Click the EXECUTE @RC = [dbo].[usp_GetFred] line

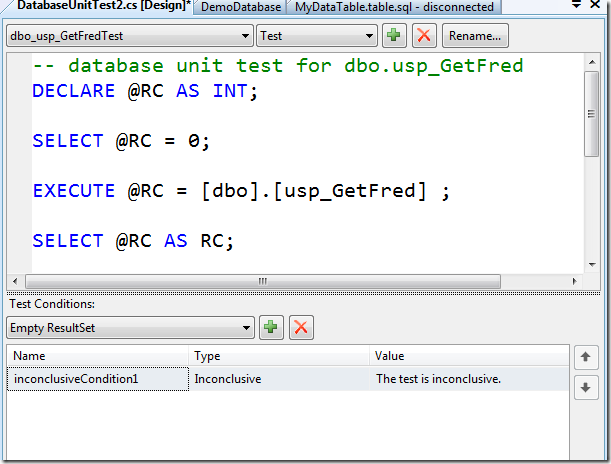tap(241, 191)
